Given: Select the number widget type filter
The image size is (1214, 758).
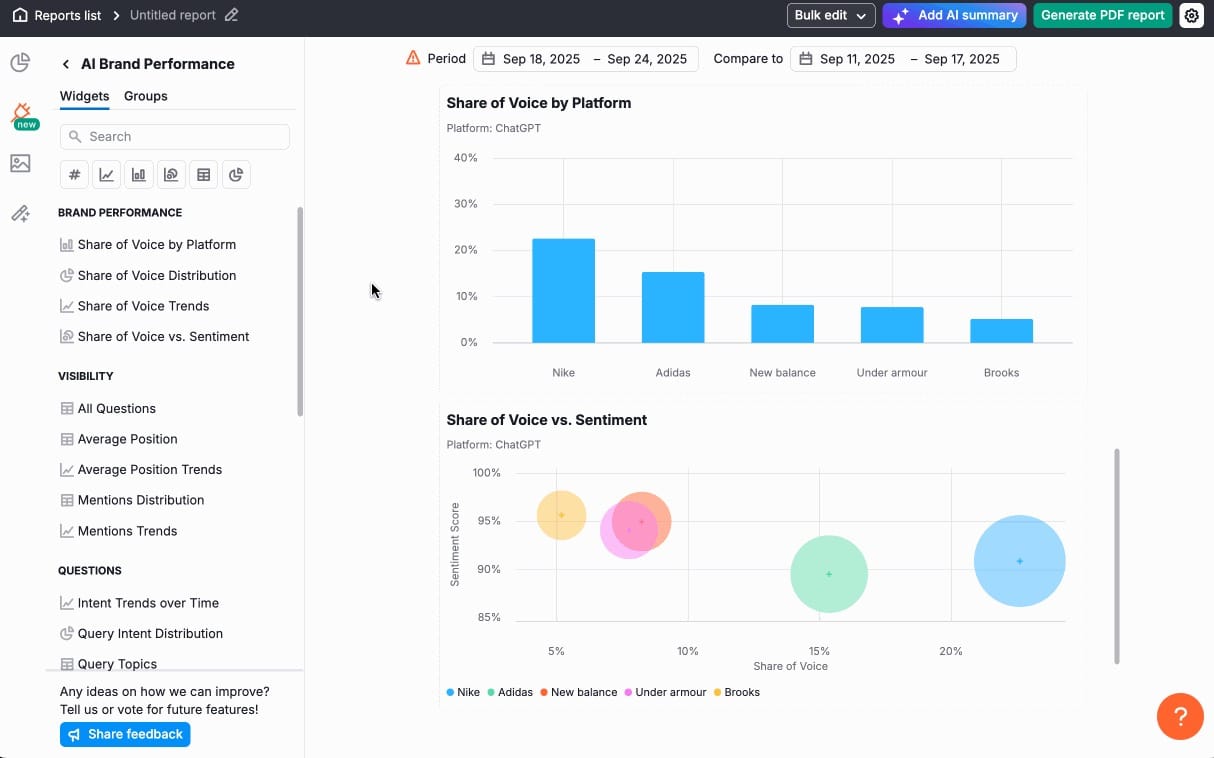Looking at the screenshot, I should click(74, 174).
